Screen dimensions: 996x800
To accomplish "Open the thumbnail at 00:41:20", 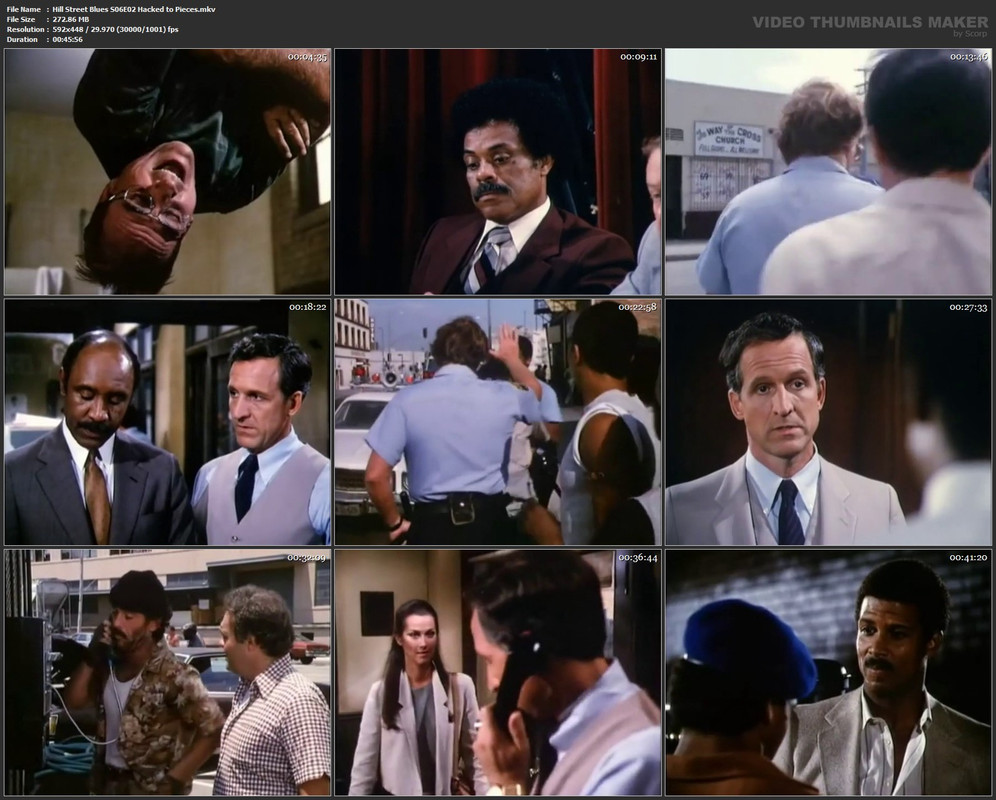I will pyautogui.click(x=828, y=672).
